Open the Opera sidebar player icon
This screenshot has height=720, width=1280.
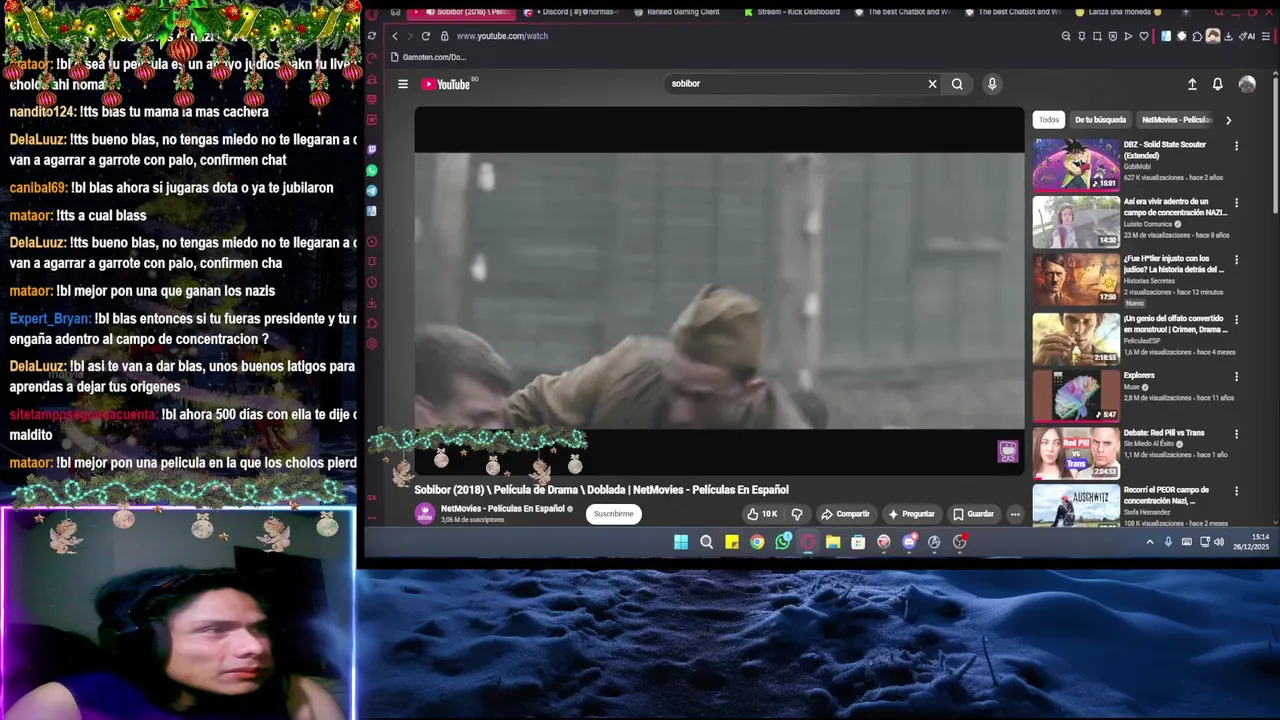372,242
